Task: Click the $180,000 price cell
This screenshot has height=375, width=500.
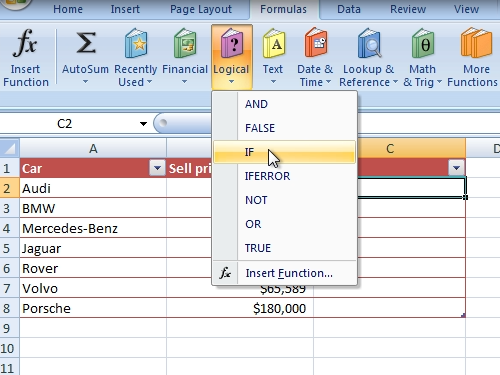Action: coord(240,308)
